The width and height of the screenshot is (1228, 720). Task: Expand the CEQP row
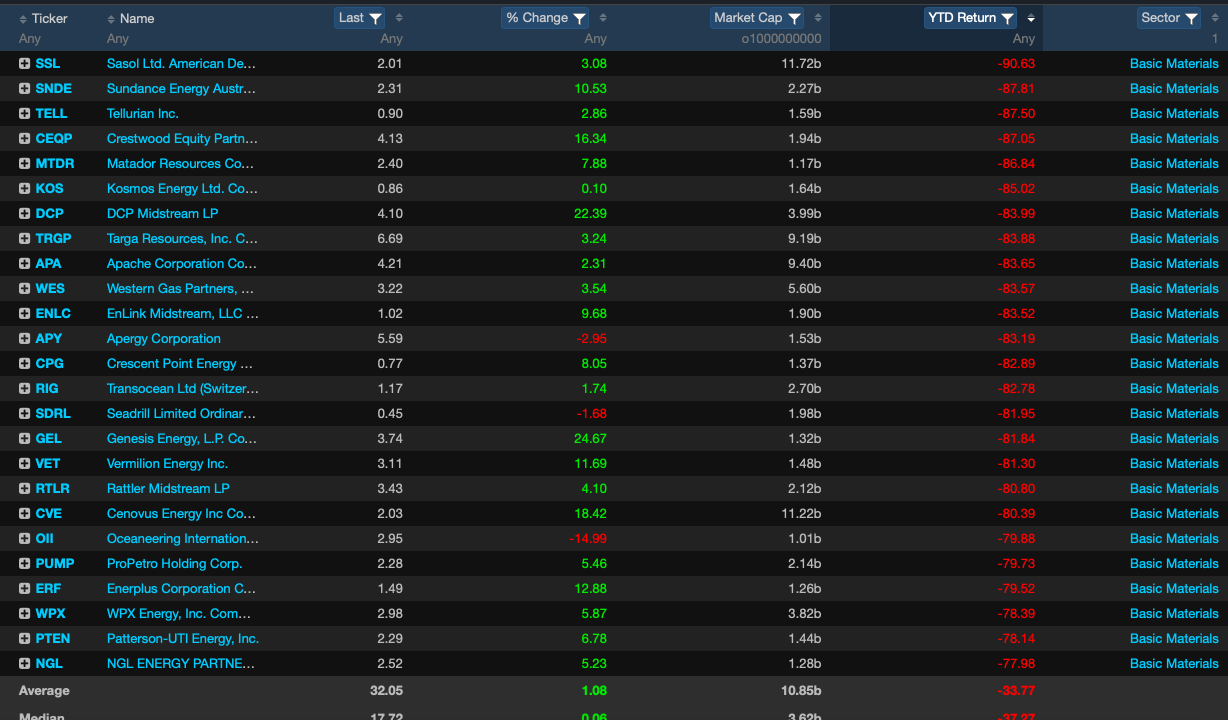point(25,138)
